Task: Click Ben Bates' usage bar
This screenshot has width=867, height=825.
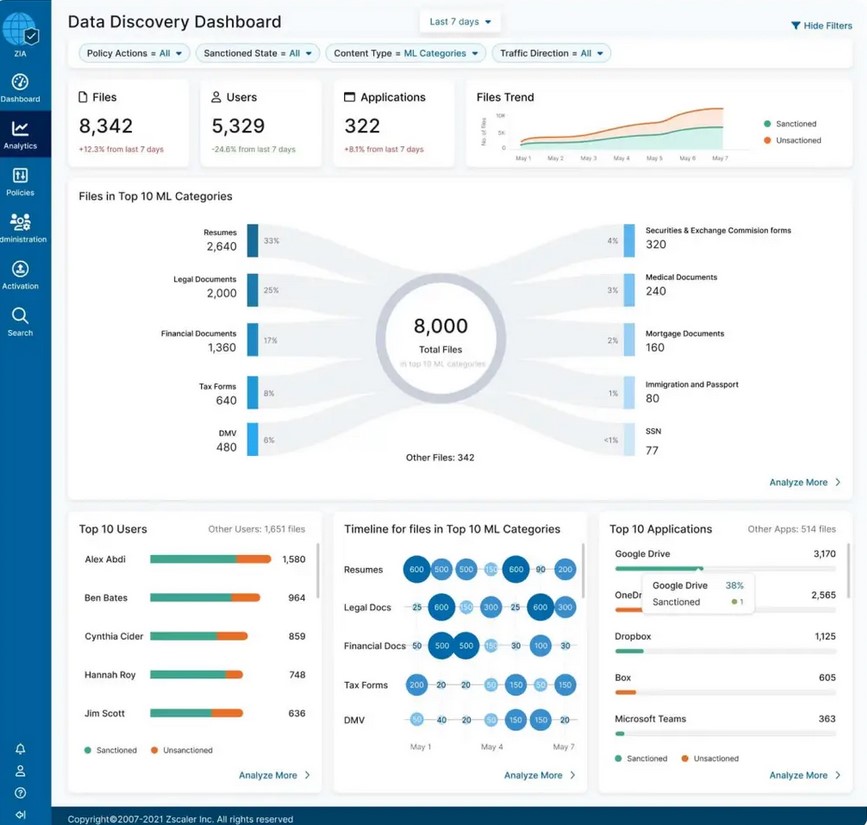Action: click(205, 598)
